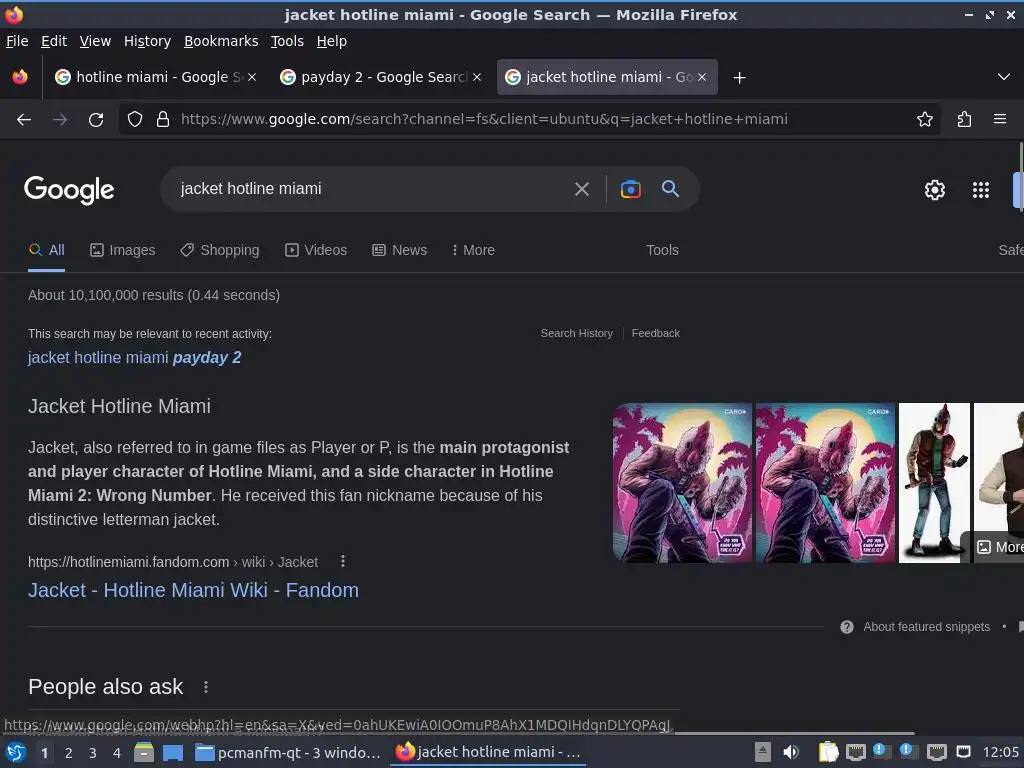Close the hotline miami tab
The width and height of the screenshot is (1024, 768).
252,77
